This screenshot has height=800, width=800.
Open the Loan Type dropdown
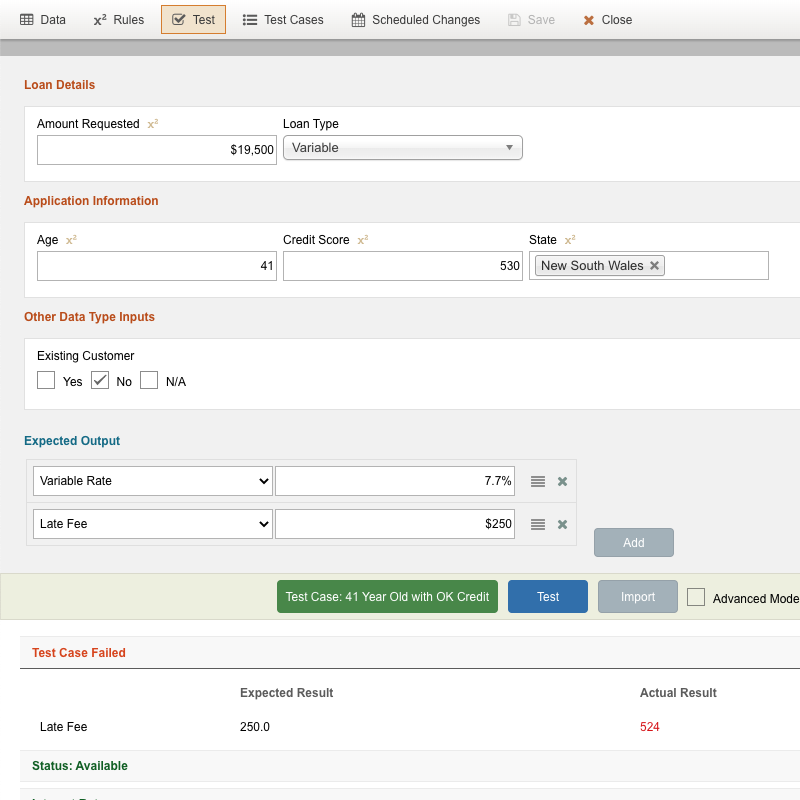click(x=403, y=147)
